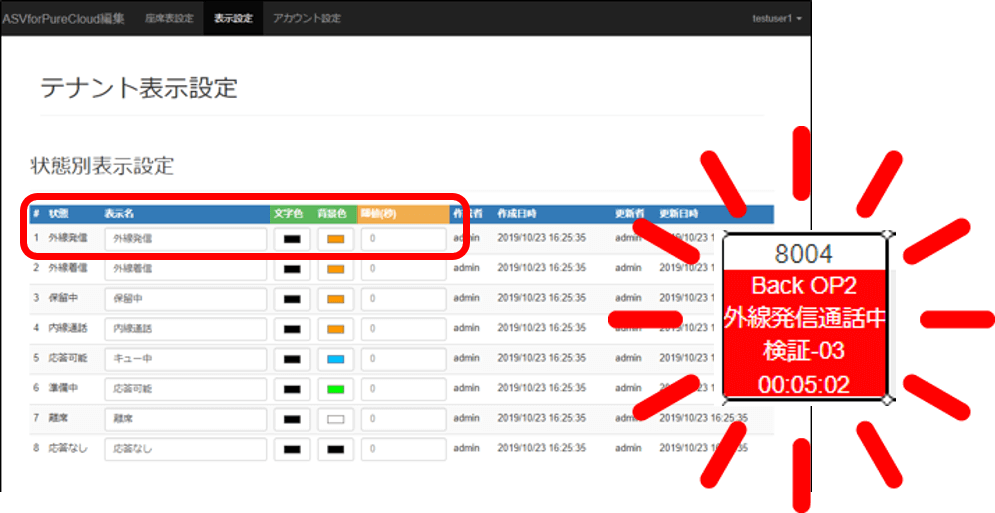Click the white background swatch for 離席

point(335,419)
